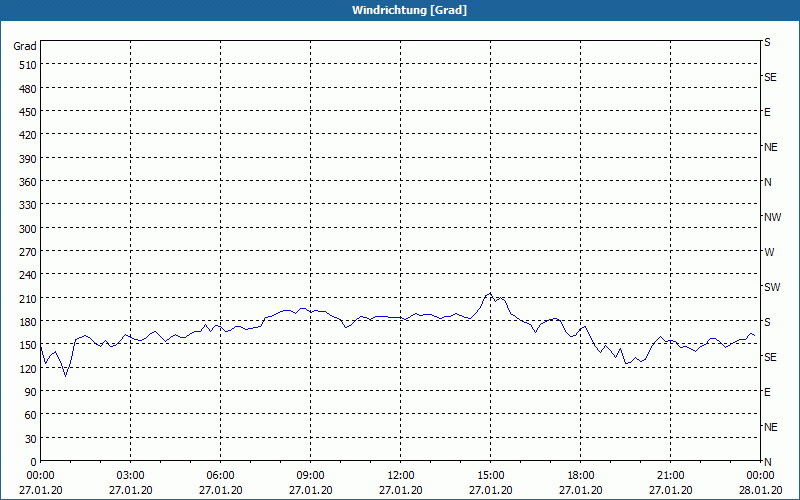Click the 420 y-axis value
This screenshot has width=800, height=500.
(x=28, y=135)
